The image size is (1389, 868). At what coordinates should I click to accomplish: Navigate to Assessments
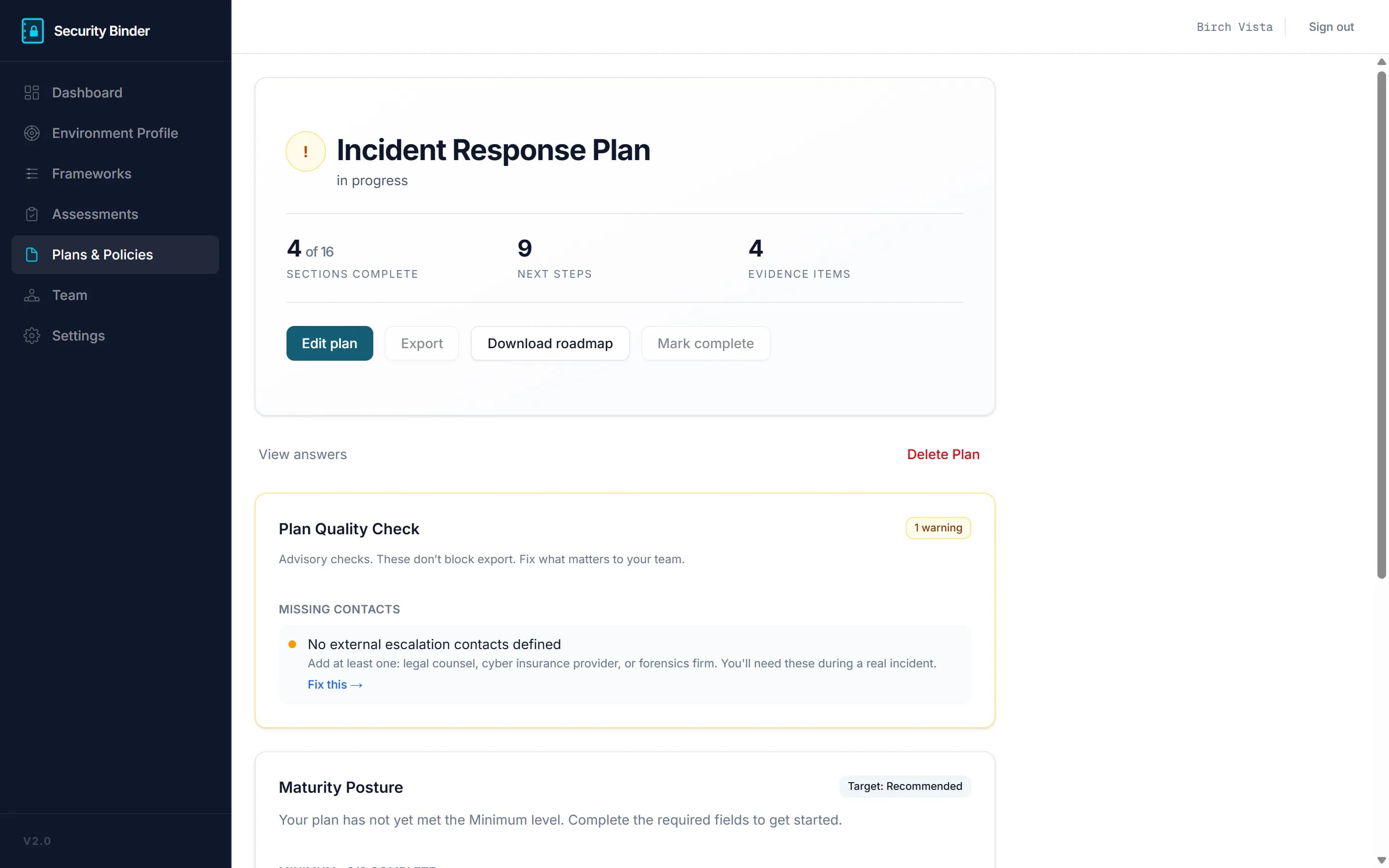tap(115, 214)
